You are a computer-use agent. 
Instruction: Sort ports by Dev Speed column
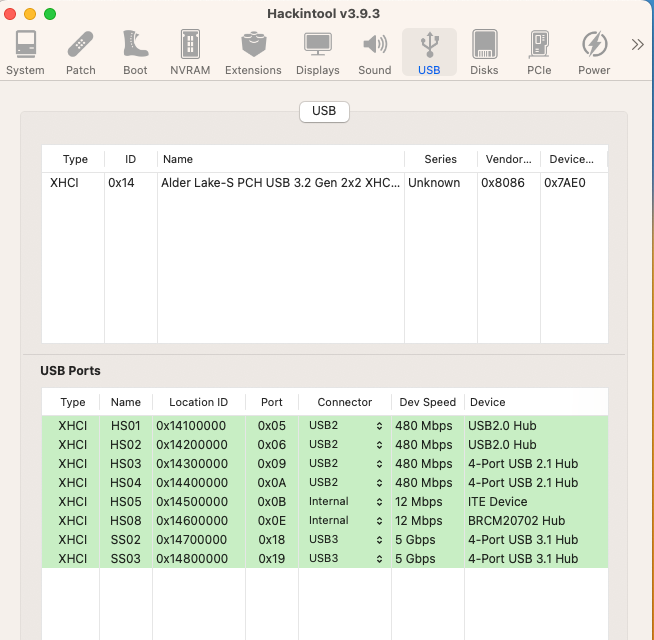coord(427,402)
